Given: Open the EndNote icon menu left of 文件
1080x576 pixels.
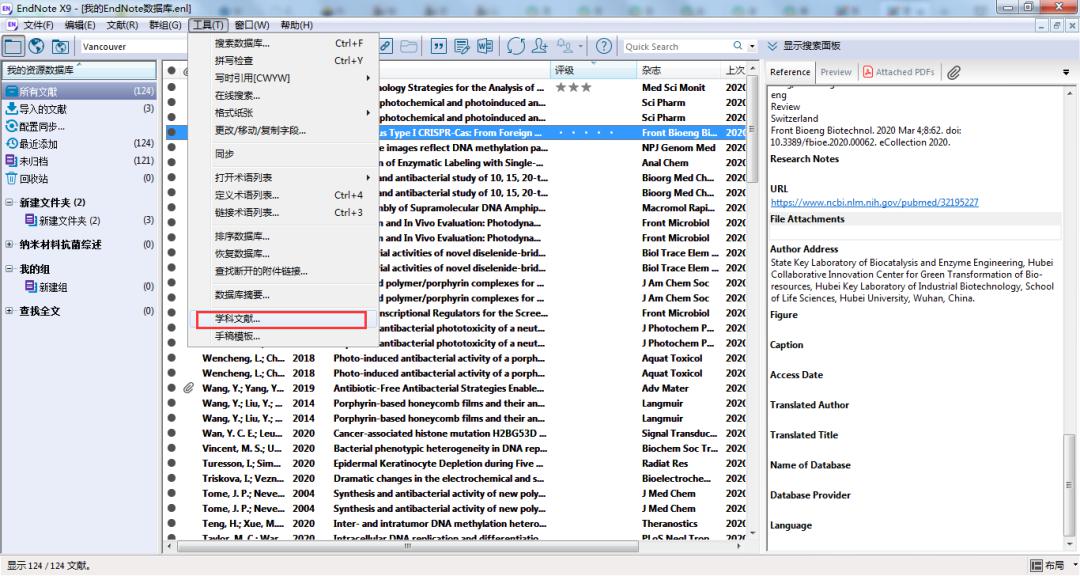Looking at the screenshot, I should [x=12, y=25].
